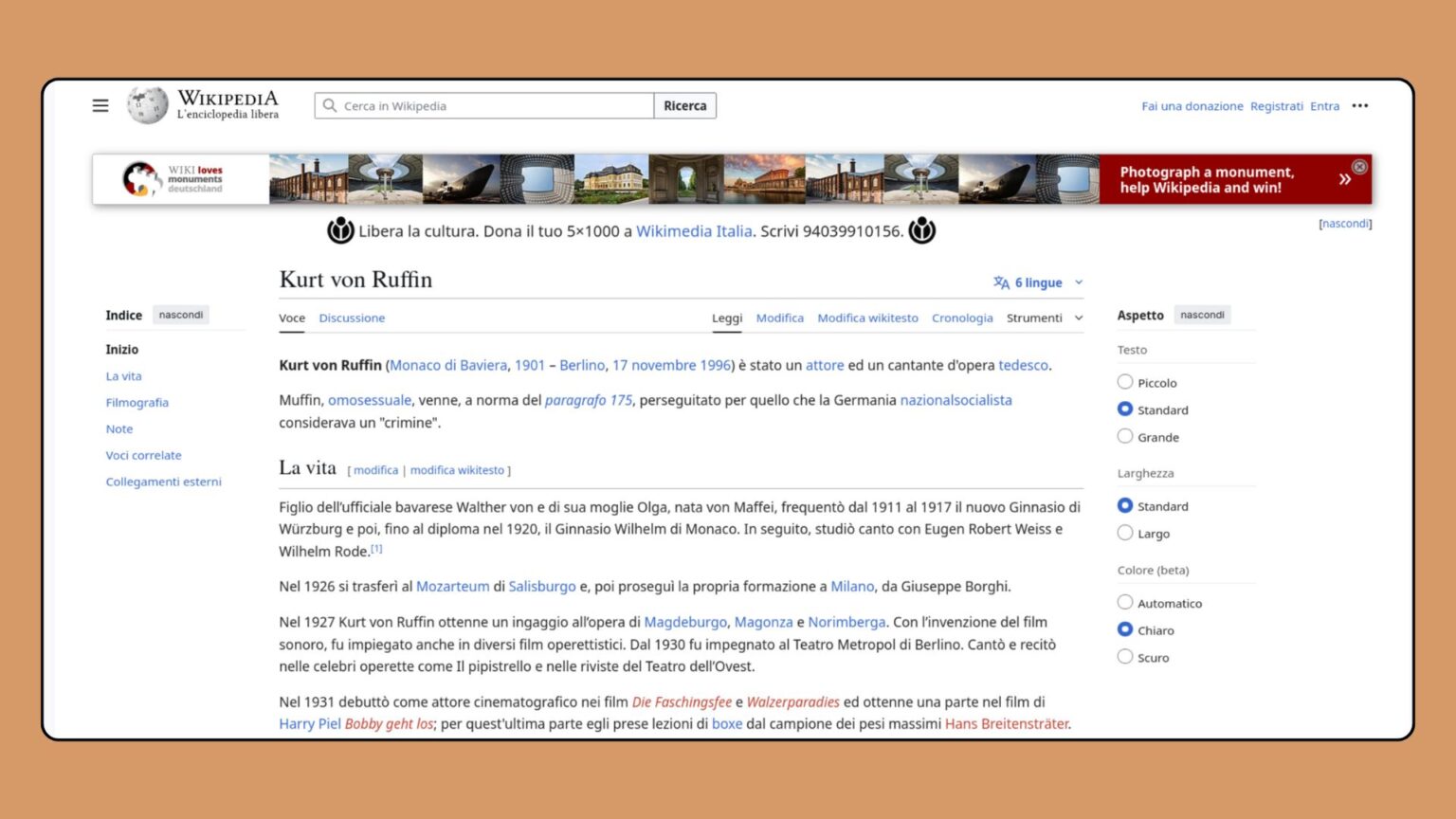Click the language icon beside 6 lingue
The height and width of the screenshot is (819, 1456).
point(999,282)
